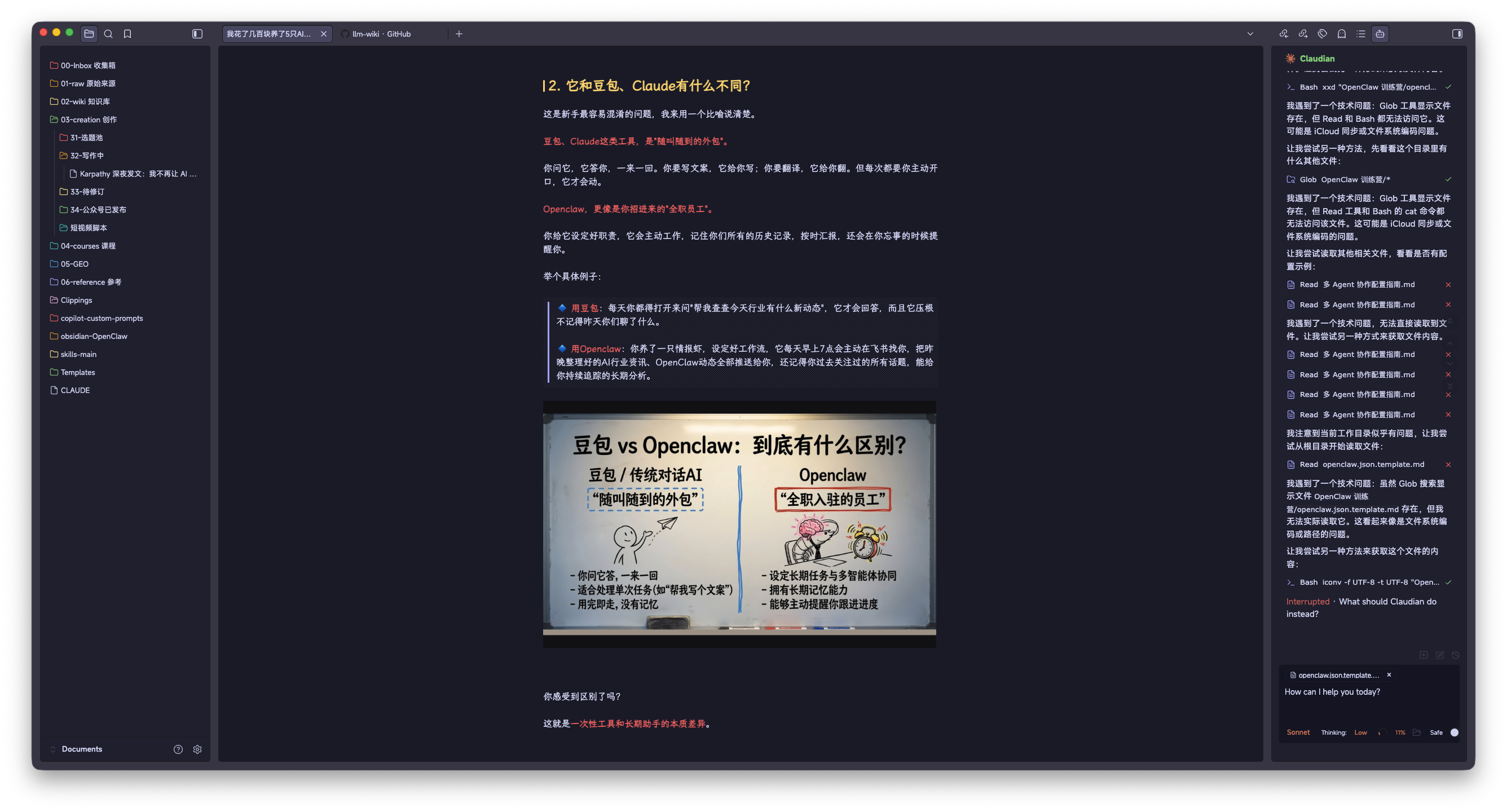Click the 一次性工具和长期助手的本质差异 highlighted text
The height and width of the screenshot is (812, 1507).
click(638, 723)
